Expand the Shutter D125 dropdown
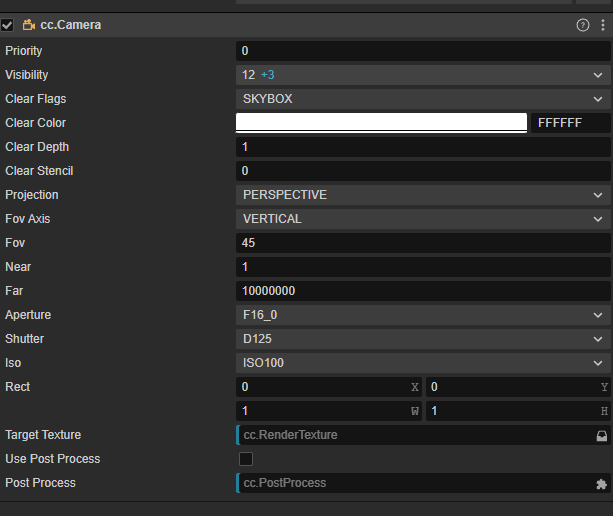 pyautogui.click(x=423, y=339)
